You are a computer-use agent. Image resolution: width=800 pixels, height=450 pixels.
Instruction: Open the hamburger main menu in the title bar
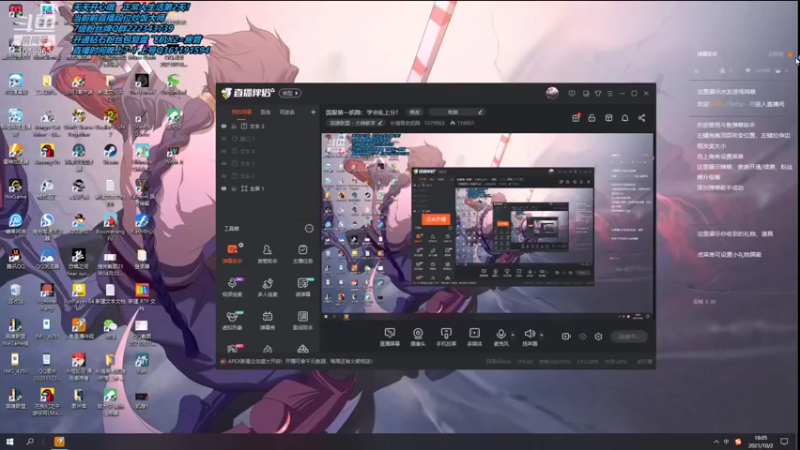pyautogui.click(x=610, y=93)
